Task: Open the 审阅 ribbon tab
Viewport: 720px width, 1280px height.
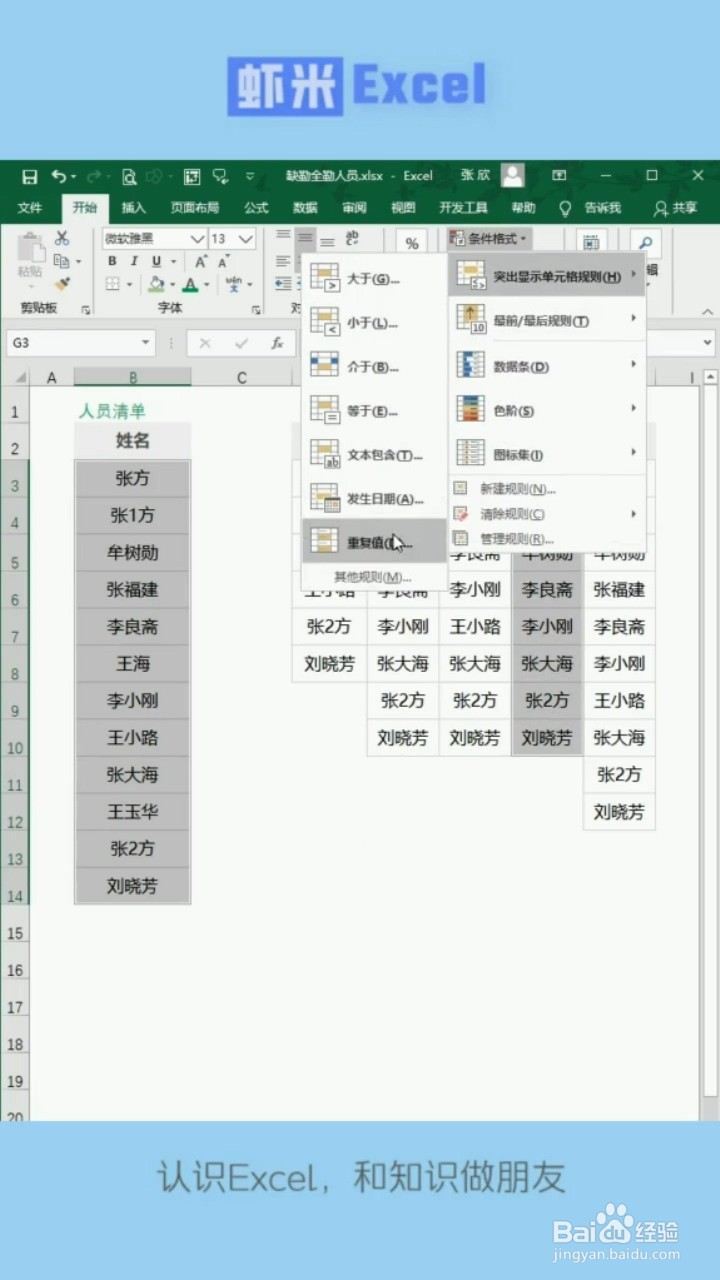Action: coord(354,208)
